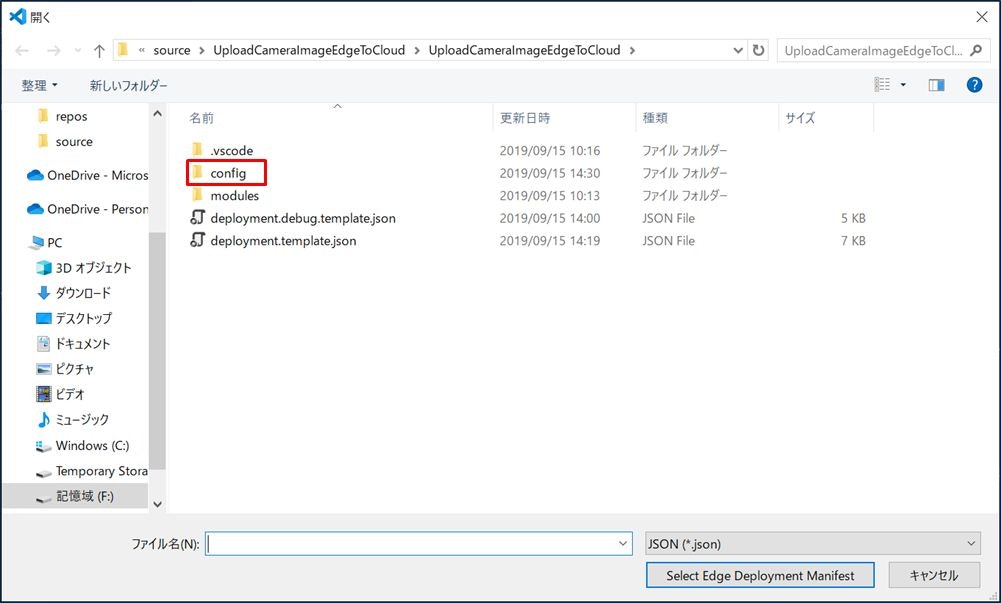
Task: Sort by サイズ column header
Action: pos(800,118)
